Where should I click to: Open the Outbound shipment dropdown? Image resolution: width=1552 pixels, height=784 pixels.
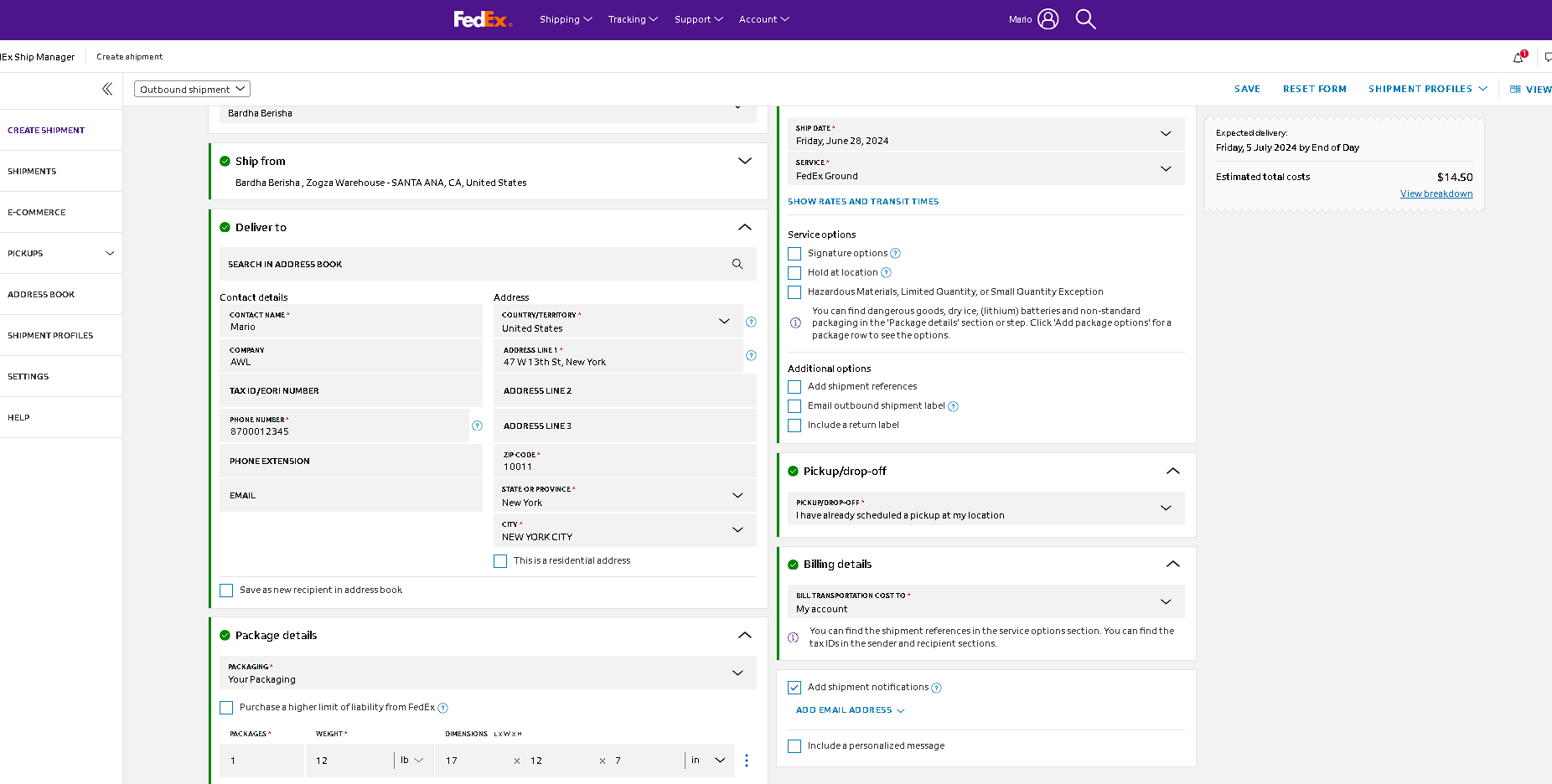(x=192, y=89)
